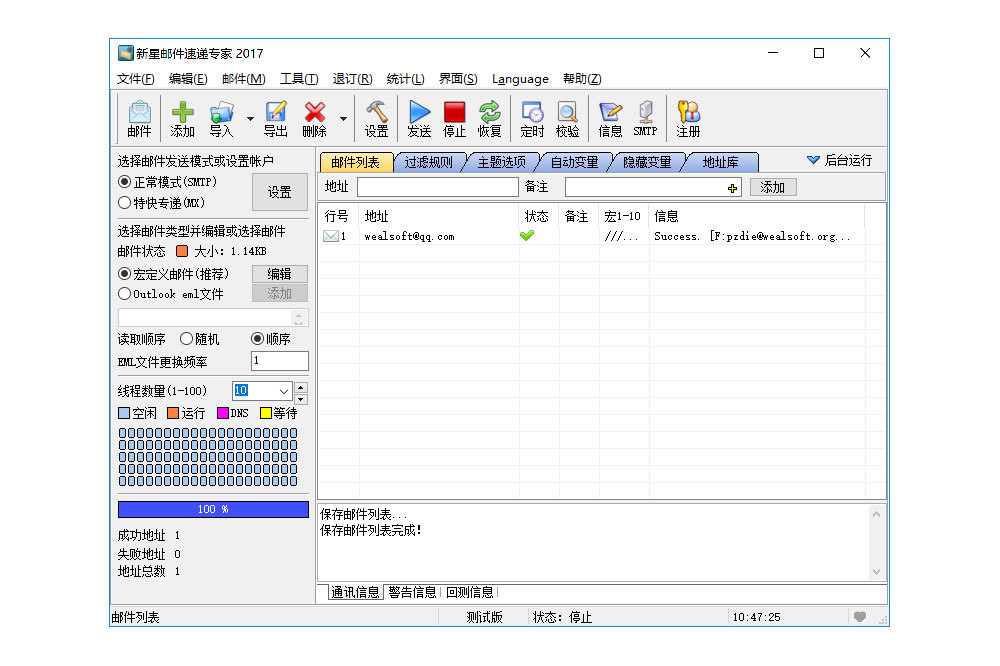Click the 后台运行 background run link

pyautogui.click(x=839, y=160)
